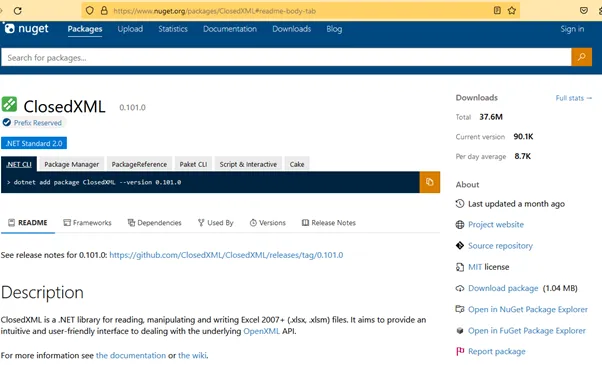The width and height of the screenshot is (602, 365).
Task: Click the per day average 8.7K
Action: (x=523, y=156)
